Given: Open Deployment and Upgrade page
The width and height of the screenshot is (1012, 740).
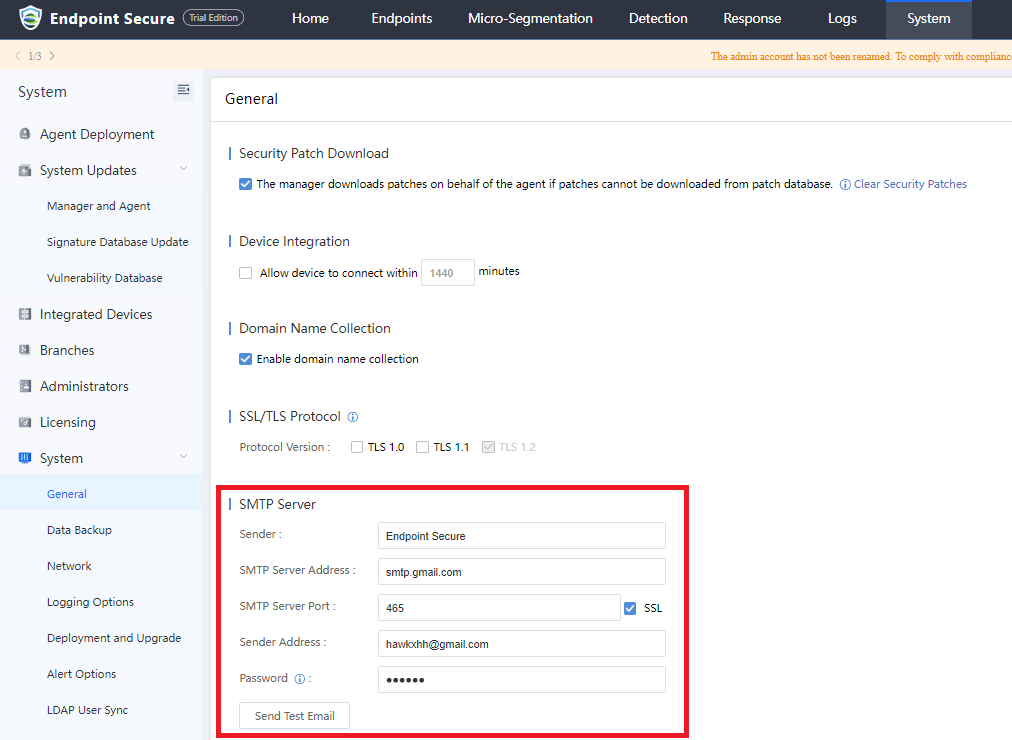Looking at the screenshot, I should 114,638.
